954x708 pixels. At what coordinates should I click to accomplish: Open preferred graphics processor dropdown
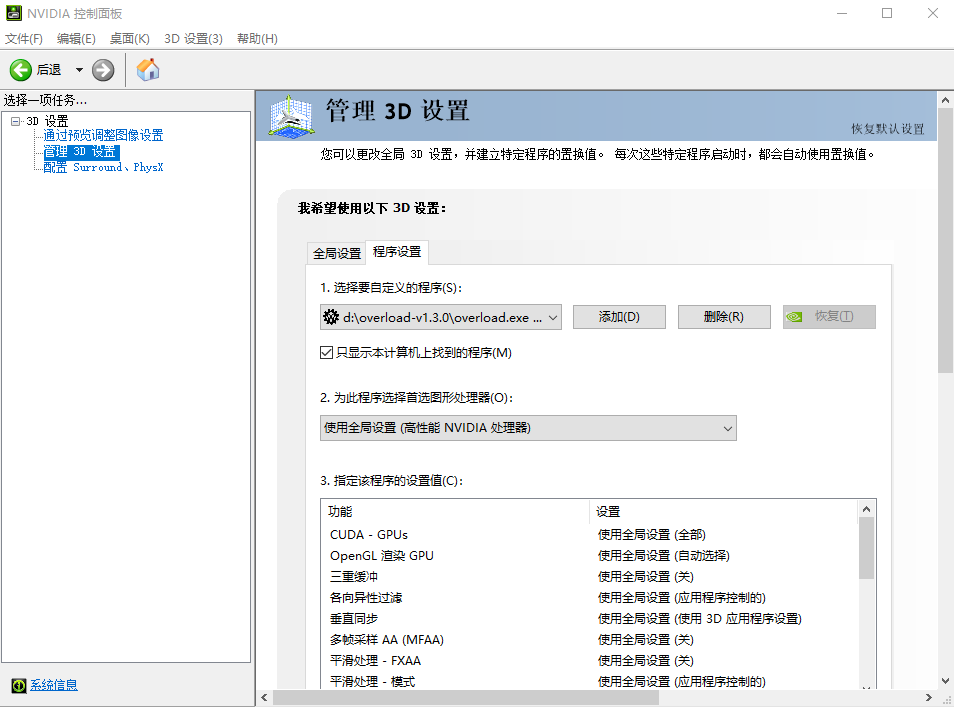[x=528, y=428]
